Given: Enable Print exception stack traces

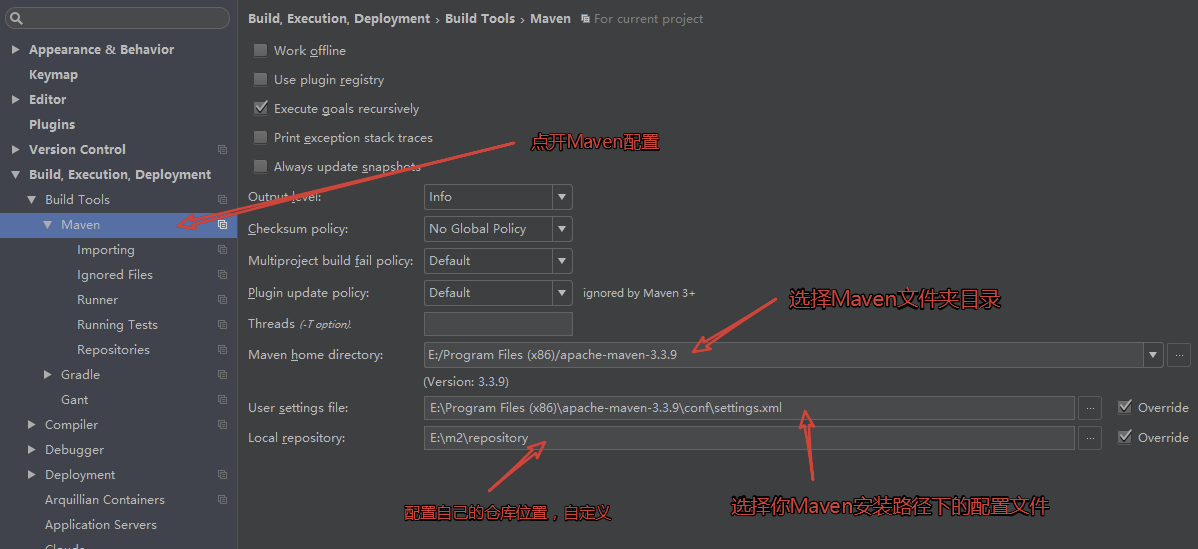Looking at the screenshot, I should coord(261,137).
